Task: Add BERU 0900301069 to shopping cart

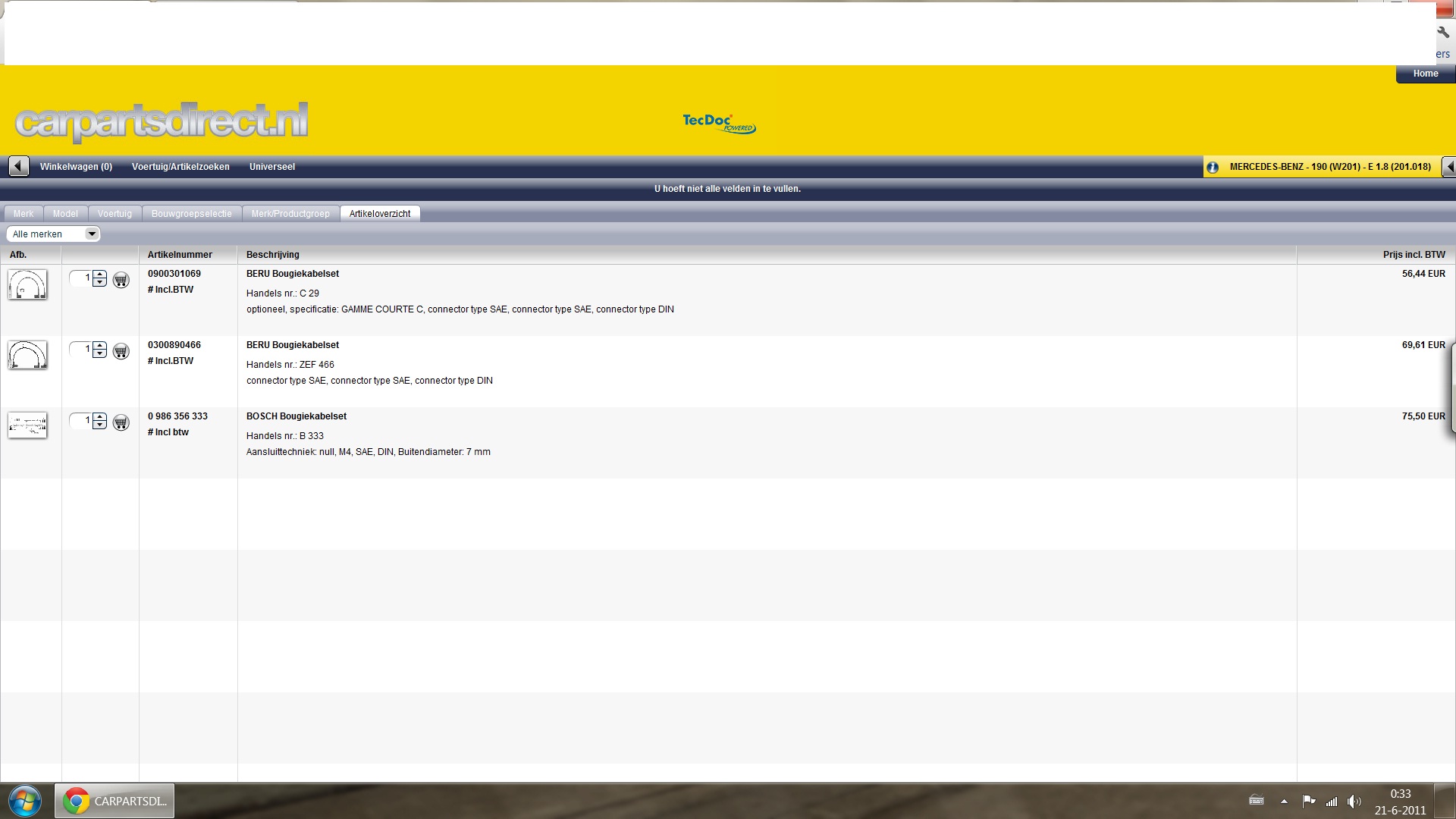Action: tap(121, 281)
